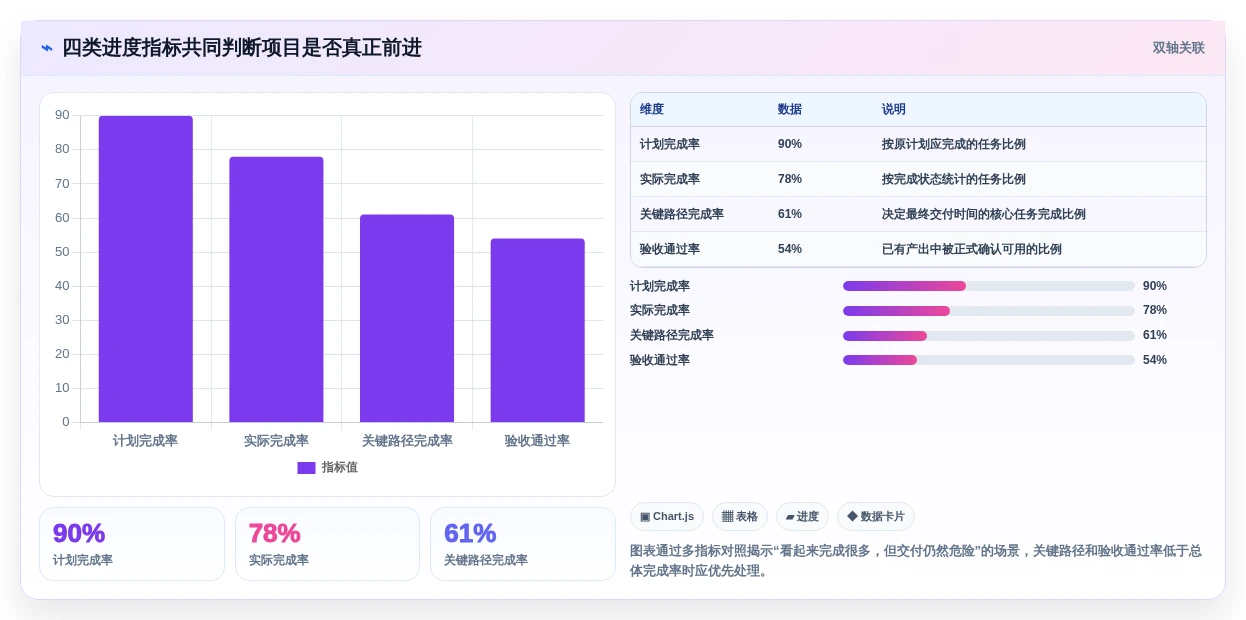Click the 90 y-axis tick label
The width and height of the screenshot is (1246, 620).
coord(63,115)
